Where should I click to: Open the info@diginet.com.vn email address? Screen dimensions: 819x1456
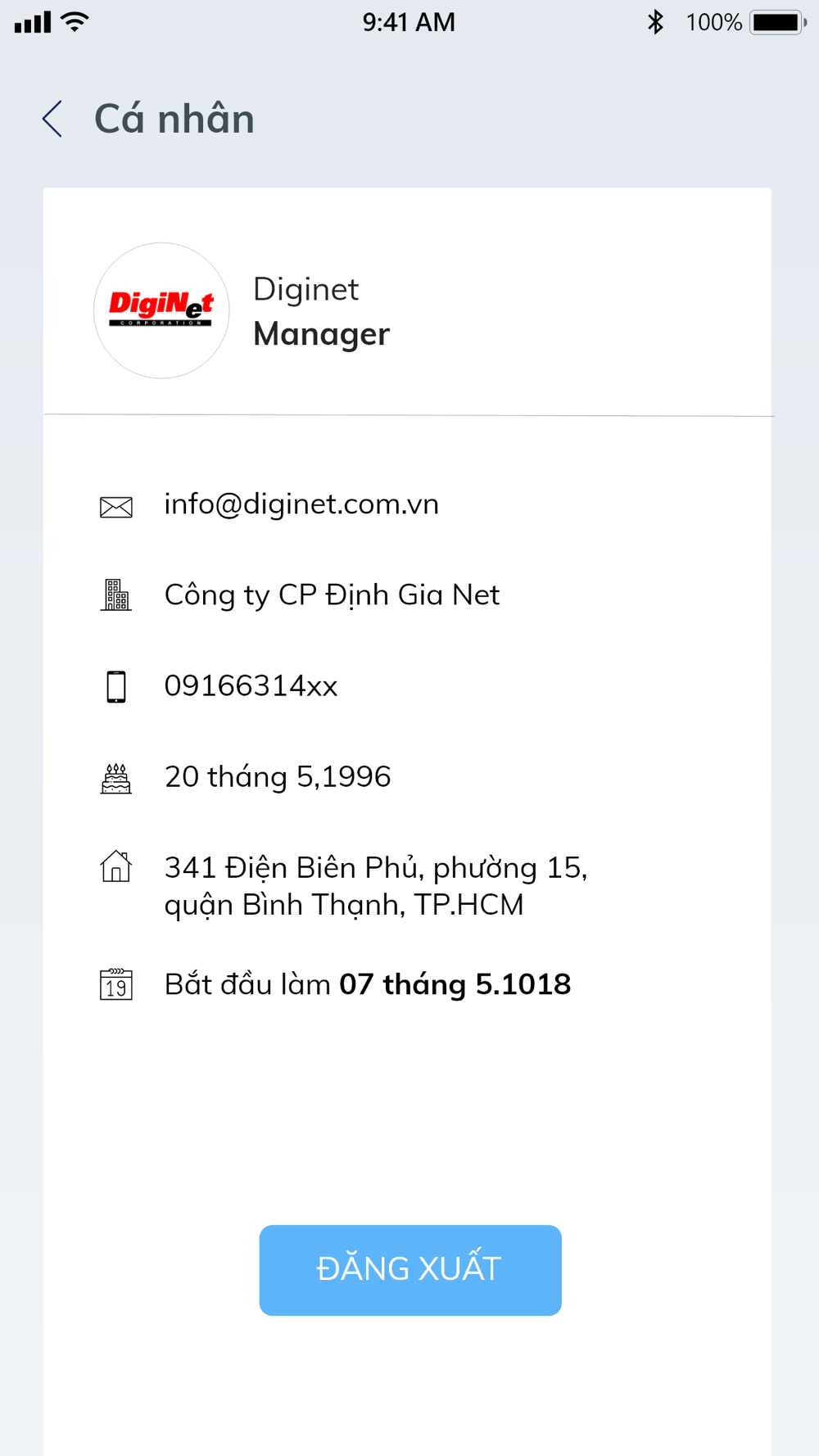301,504
